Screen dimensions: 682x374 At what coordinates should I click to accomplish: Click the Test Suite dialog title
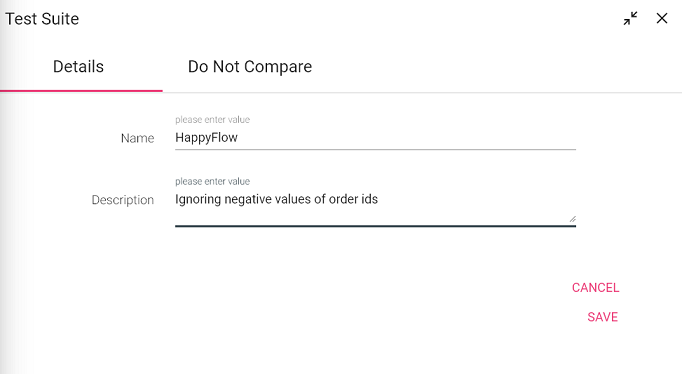pyautogui.click(x=42, y=19)
